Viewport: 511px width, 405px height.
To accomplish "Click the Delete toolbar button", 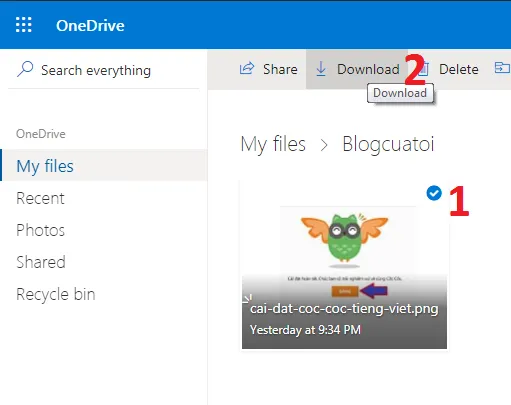I will pos(449,69).
